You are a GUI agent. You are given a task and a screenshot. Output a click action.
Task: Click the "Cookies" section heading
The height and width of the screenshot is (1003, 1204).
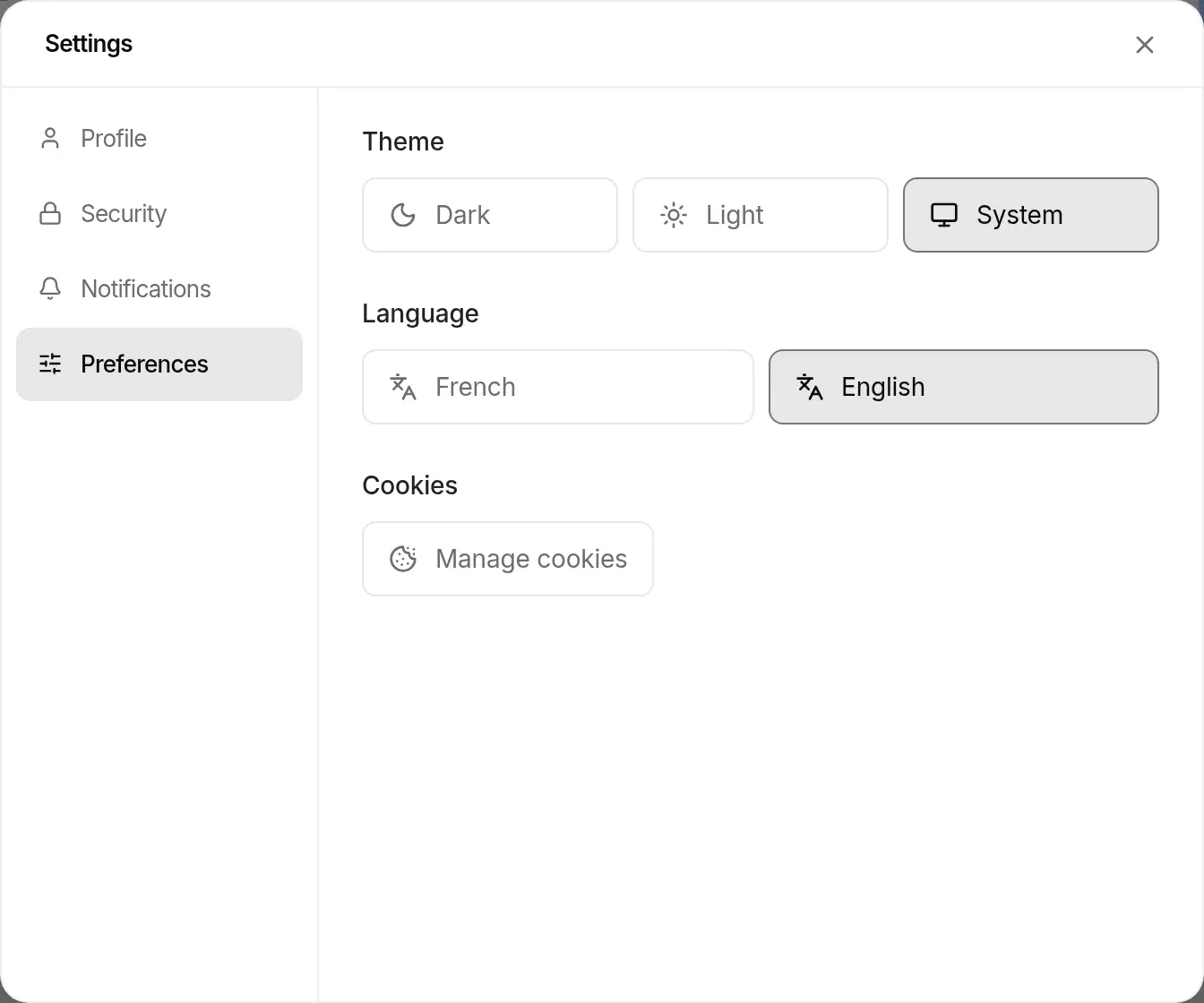pos(410,485)
